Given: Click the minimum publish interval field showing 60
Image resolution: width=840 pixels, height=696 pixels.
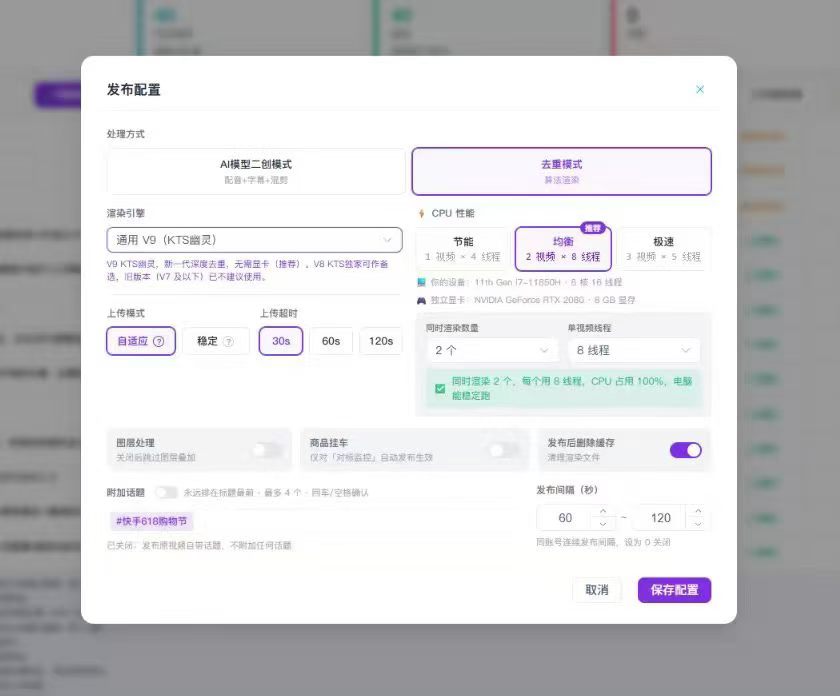Looking at the screenshot, I should click(565, 518).
